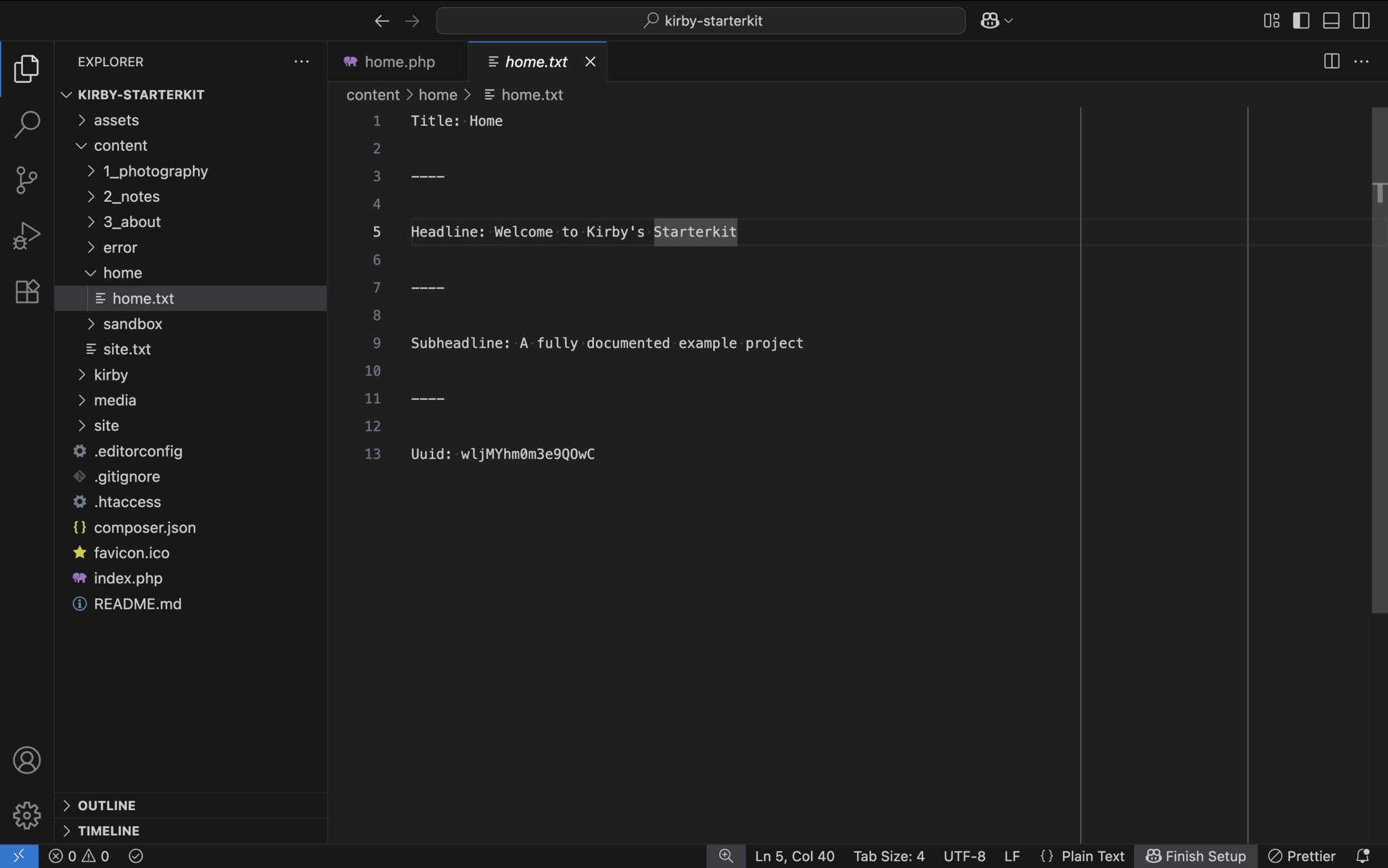Open Explorer views and more actions menu
Image resolution: width=1388 pixels, height=868 pixels.
[x=301, y=62]
